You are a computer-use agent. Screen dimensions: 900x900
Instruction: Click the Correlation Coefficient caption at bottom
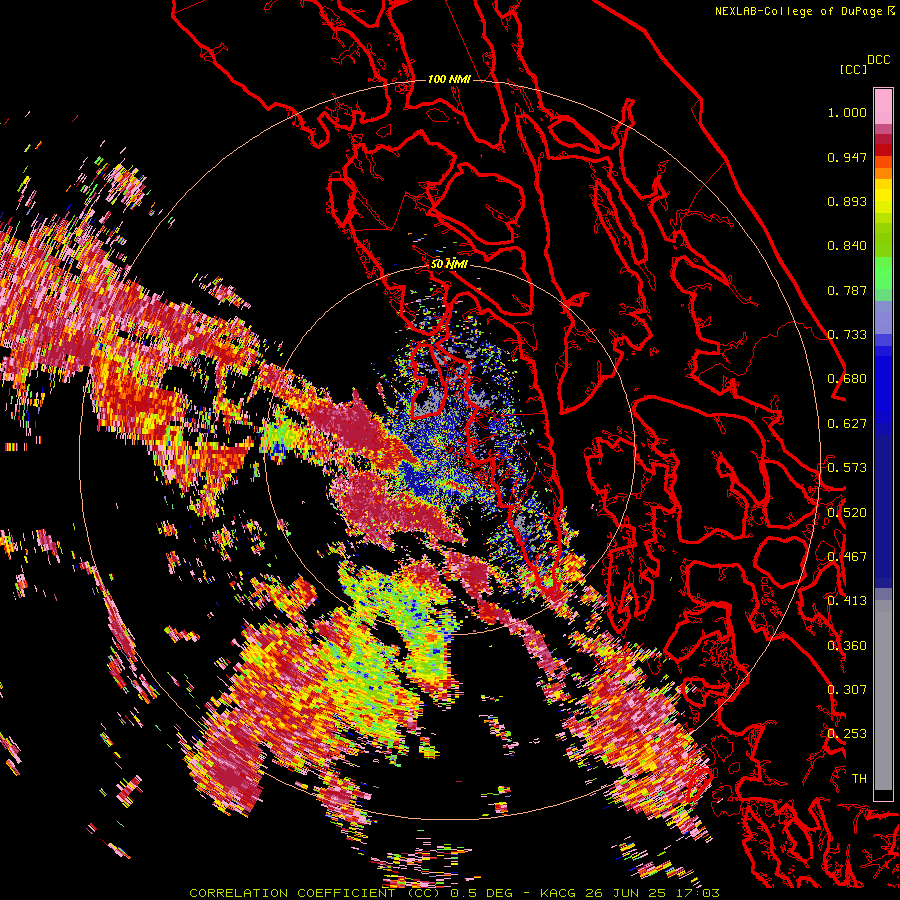coord(454,893)
